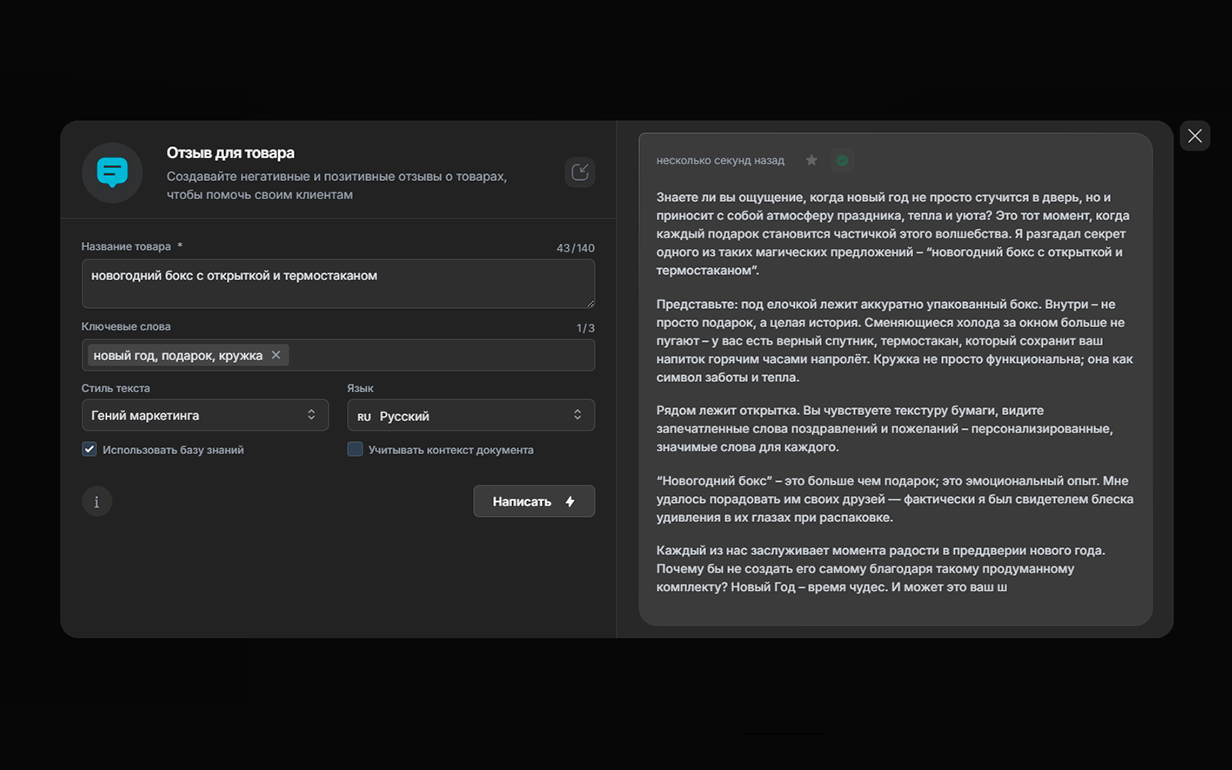1232x770 pixels.
Task: Click the 'Отзыв для товара' heading
Action: coord(230,153)
